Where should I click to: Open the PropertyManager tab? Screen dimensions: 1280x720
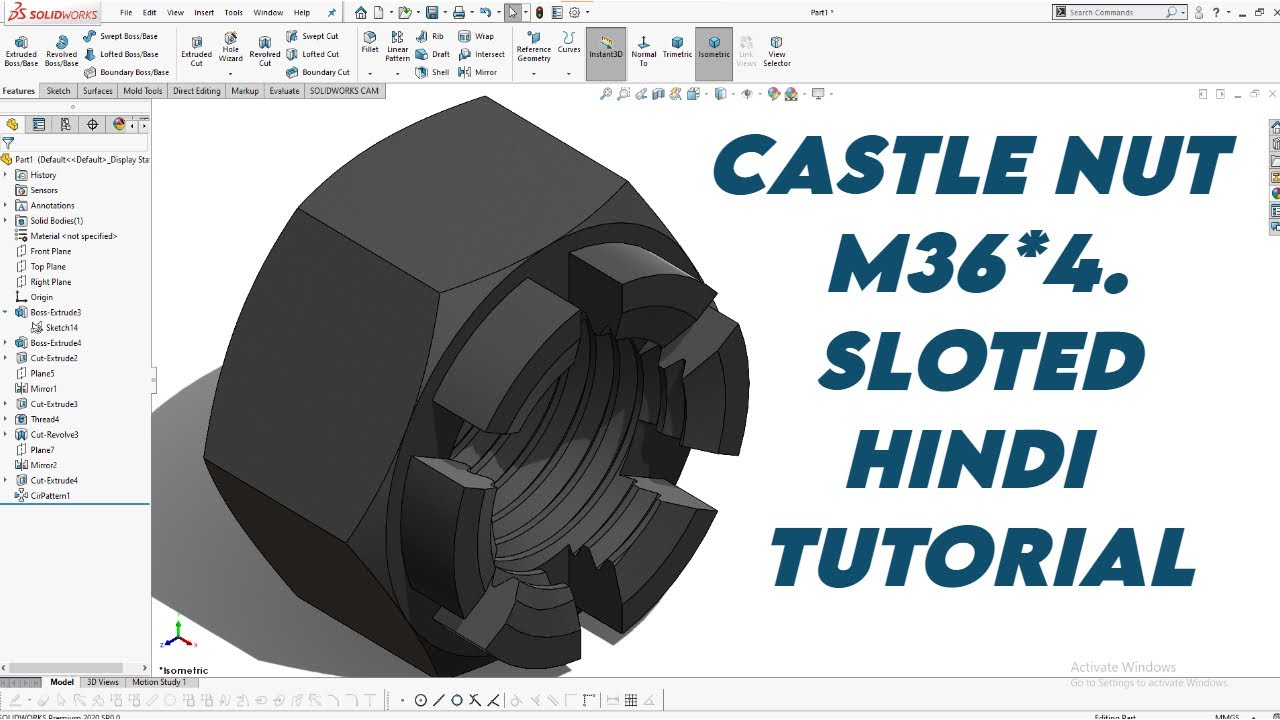point(38,124)
